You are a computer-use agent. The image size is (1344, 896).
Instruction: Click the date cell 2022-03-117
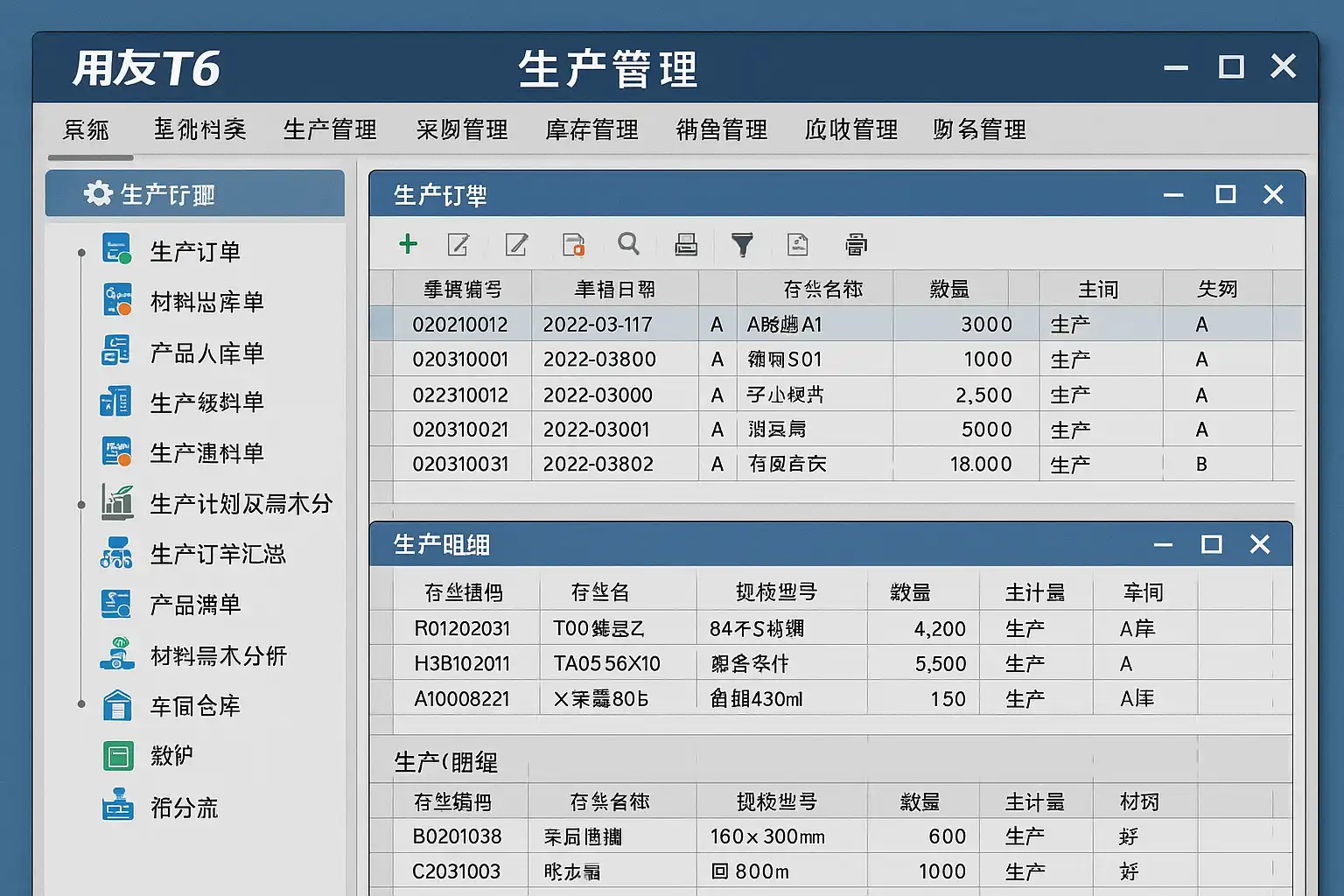(x=598, y=325)
